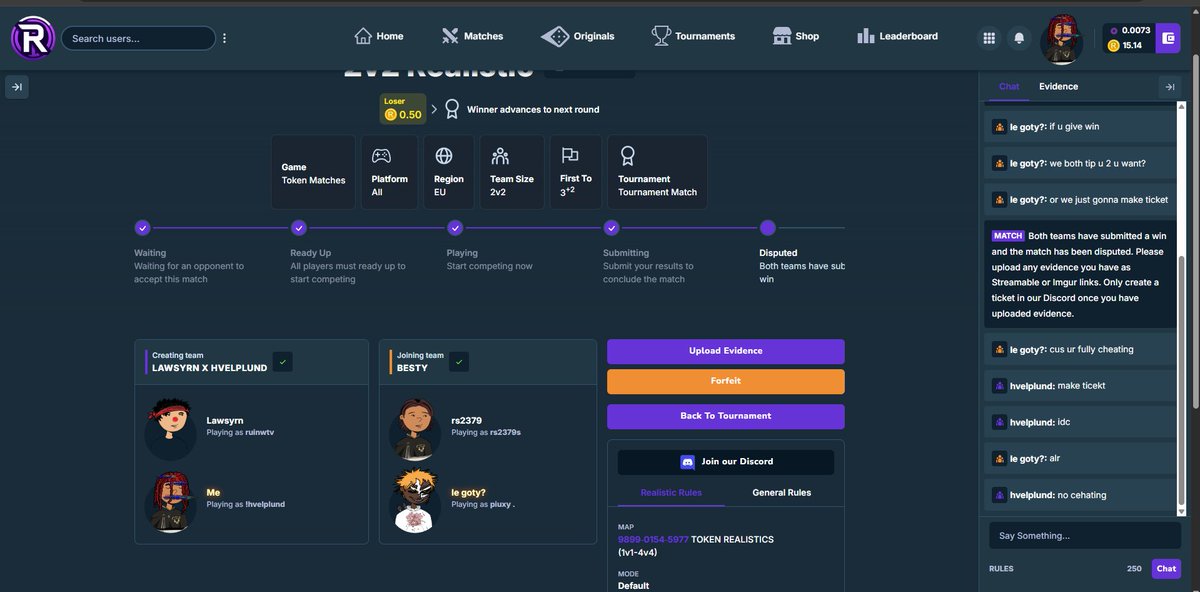
Task: Open the Me player avatar
Action: pos(171,499)
